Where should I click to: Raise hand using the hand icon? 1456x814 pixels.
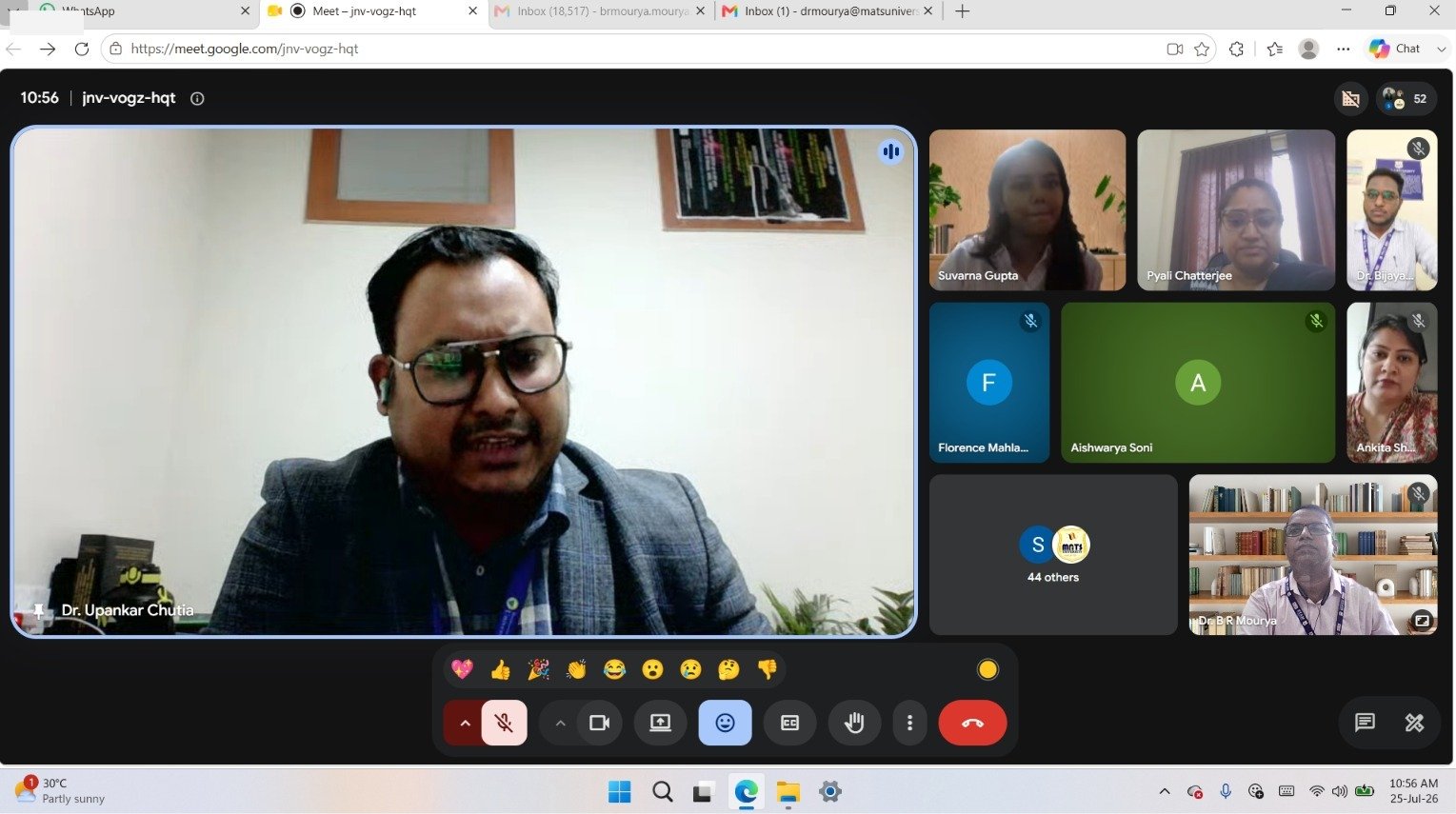coord(854,723)
